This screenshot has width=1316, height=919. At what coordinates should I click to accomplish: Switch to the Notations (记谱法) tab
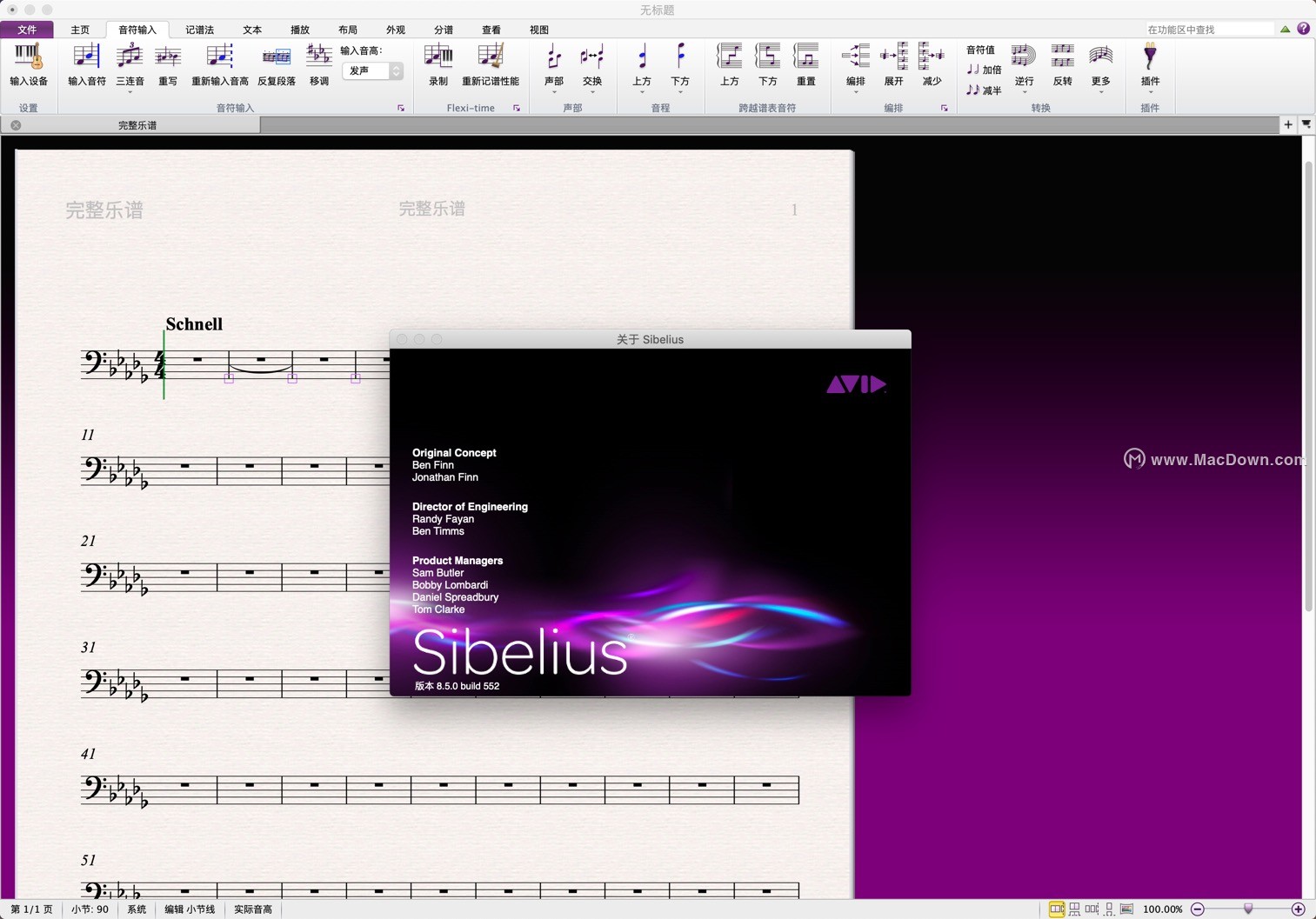(199, 30)
